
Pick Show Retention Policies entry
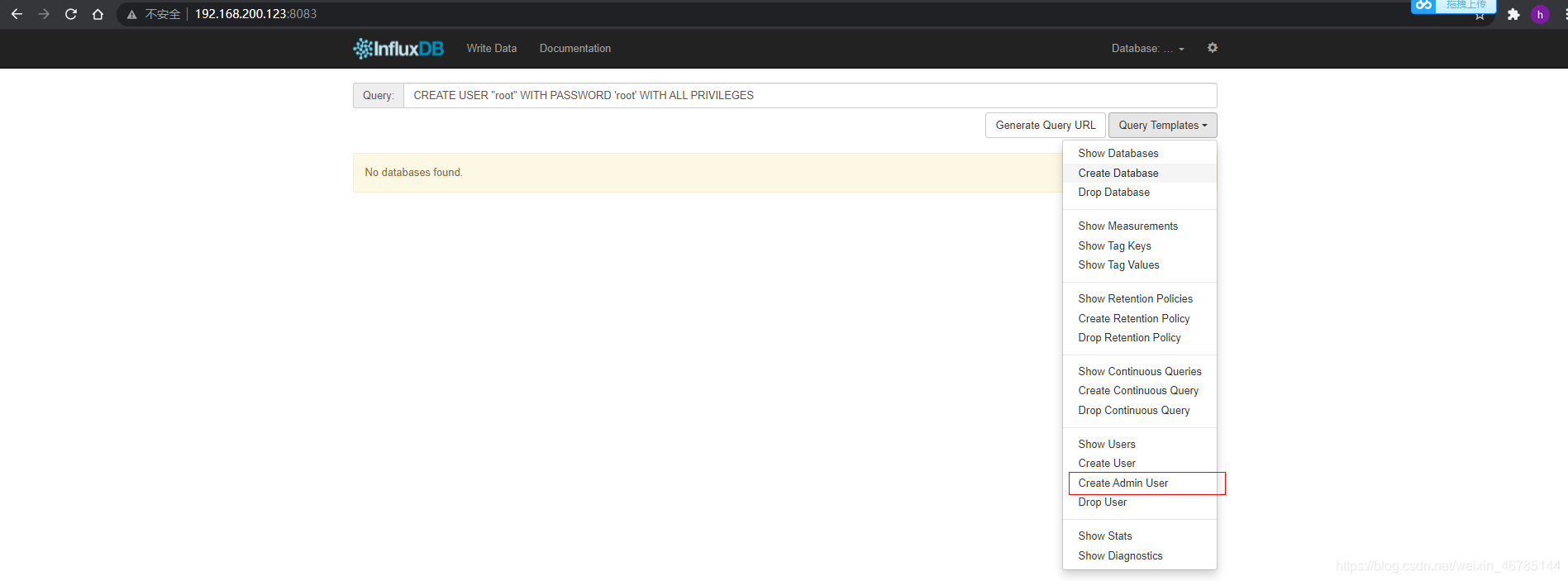tap(1139, 299)
